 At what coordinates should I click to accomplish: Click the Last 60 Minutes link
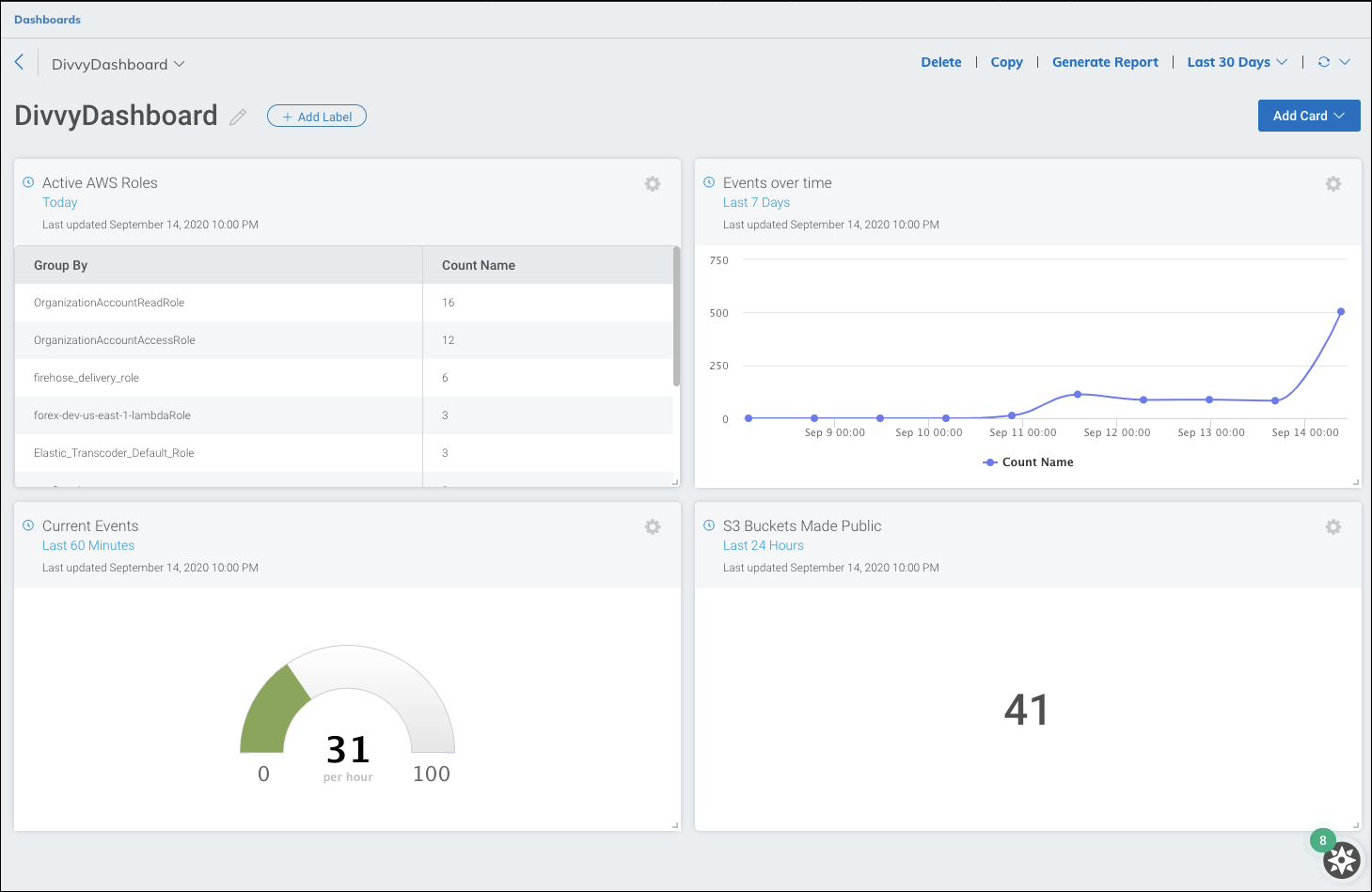click(88, 546)
